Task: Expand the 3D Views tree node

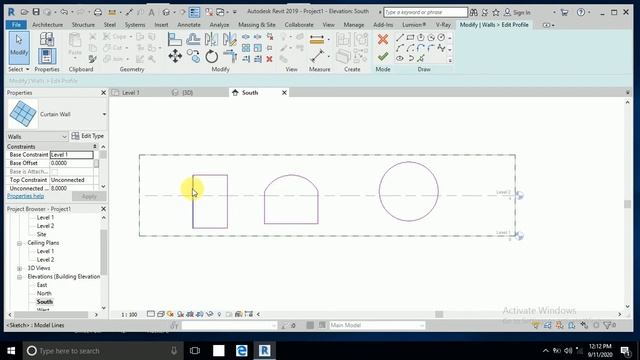Action: pyautogui.click(x=19, y=269)
